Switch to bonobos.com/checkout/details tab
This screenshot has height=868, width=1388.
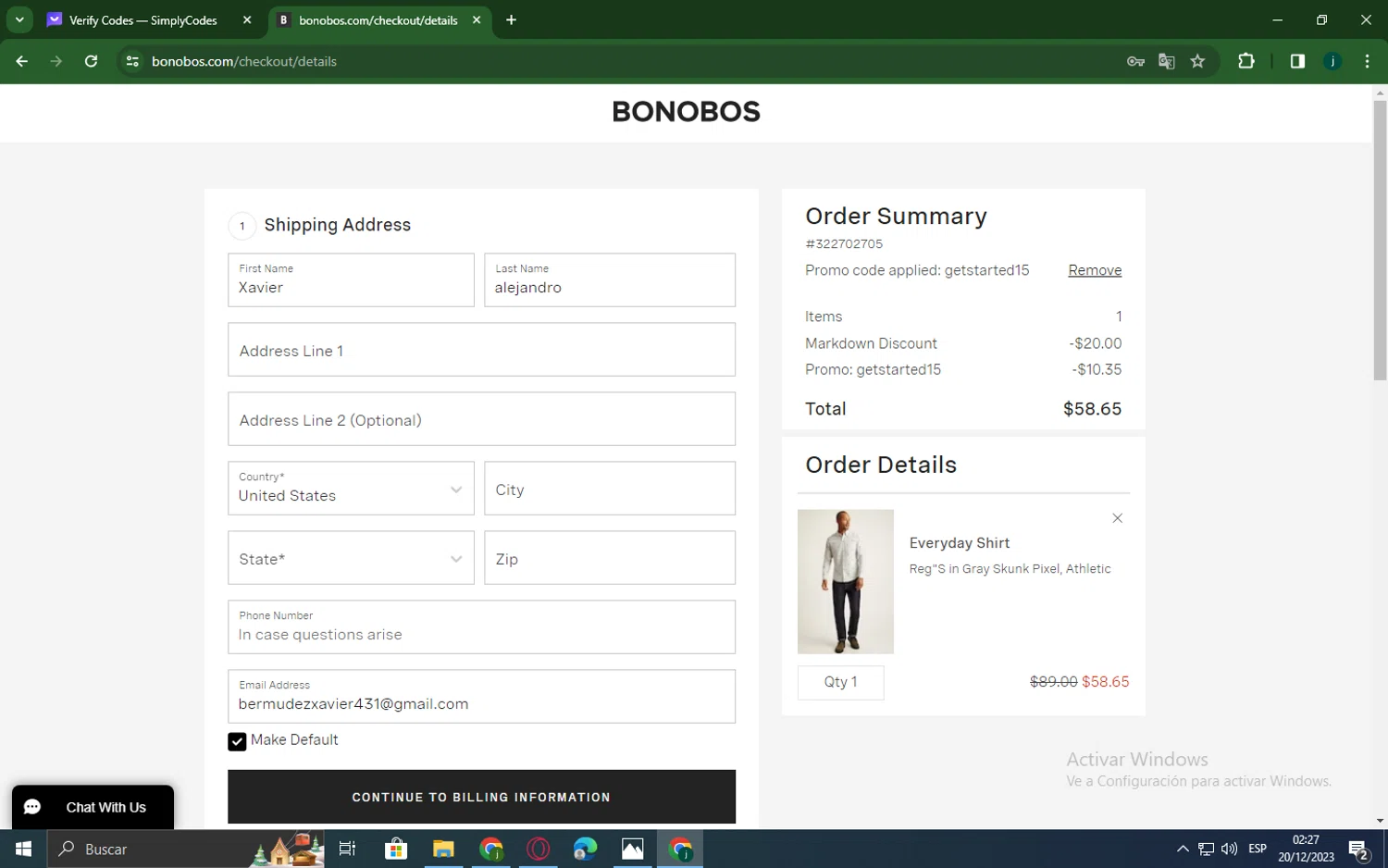coord(378,19)
